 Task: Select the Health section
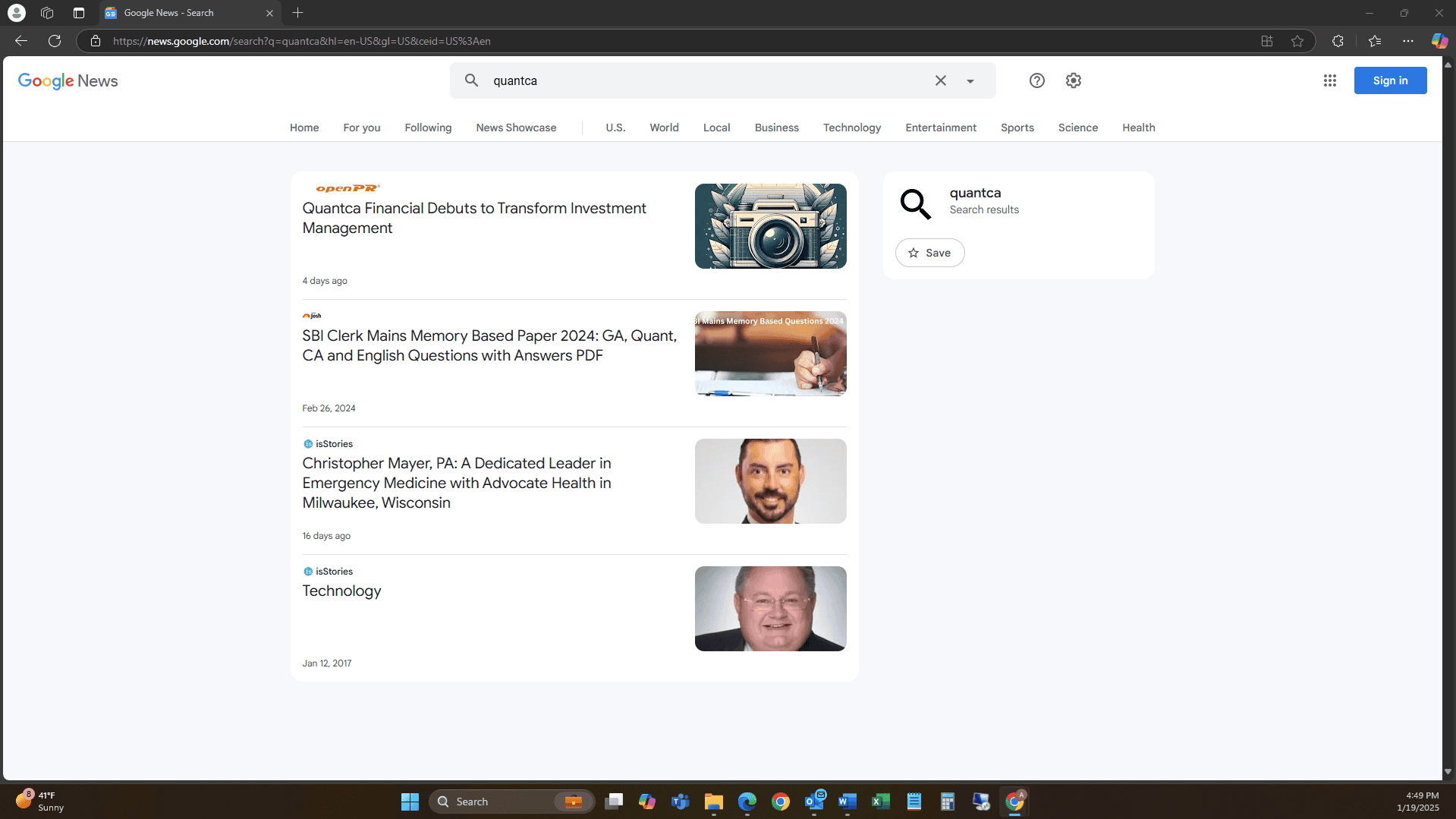(x=1138, y=128)
